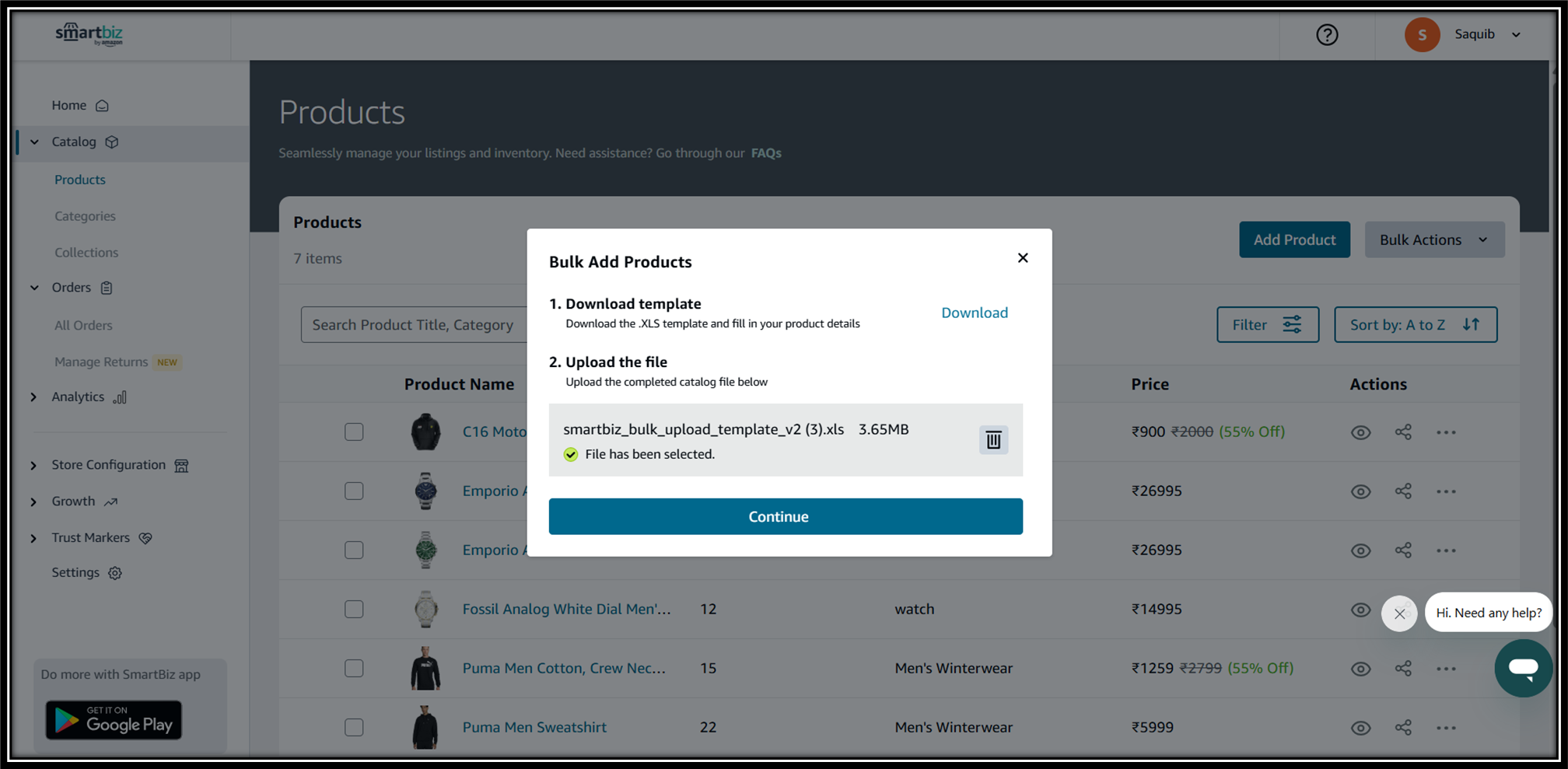Collapse the Orders section
Screen dimensions: 1568x769
(34, 288)
